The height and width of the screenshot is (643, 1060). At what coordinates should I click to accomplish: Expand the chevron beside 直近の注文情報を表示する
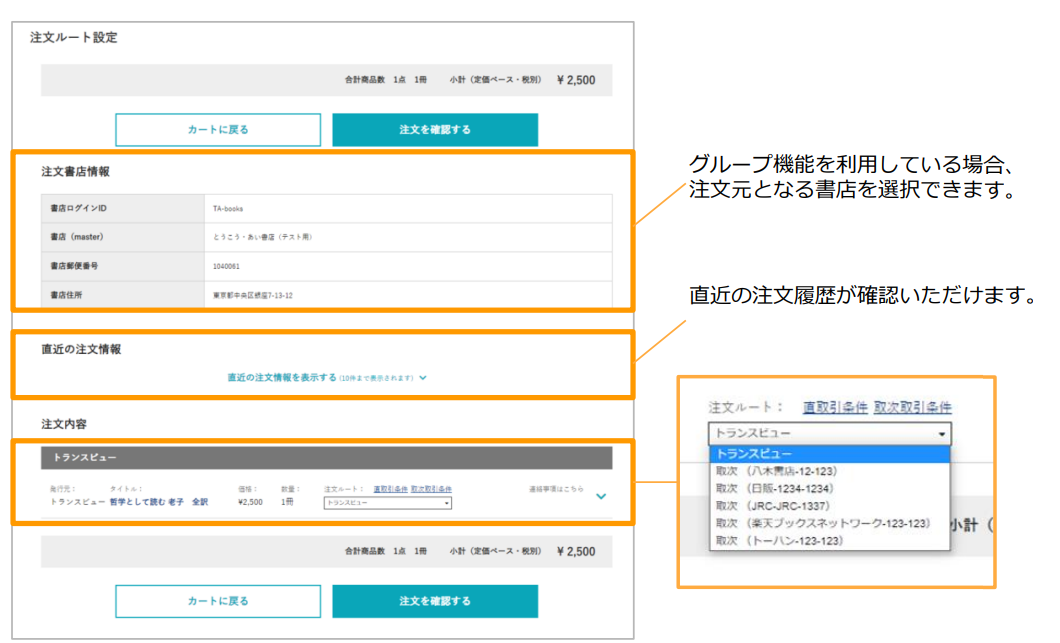(x=423, y=378)
